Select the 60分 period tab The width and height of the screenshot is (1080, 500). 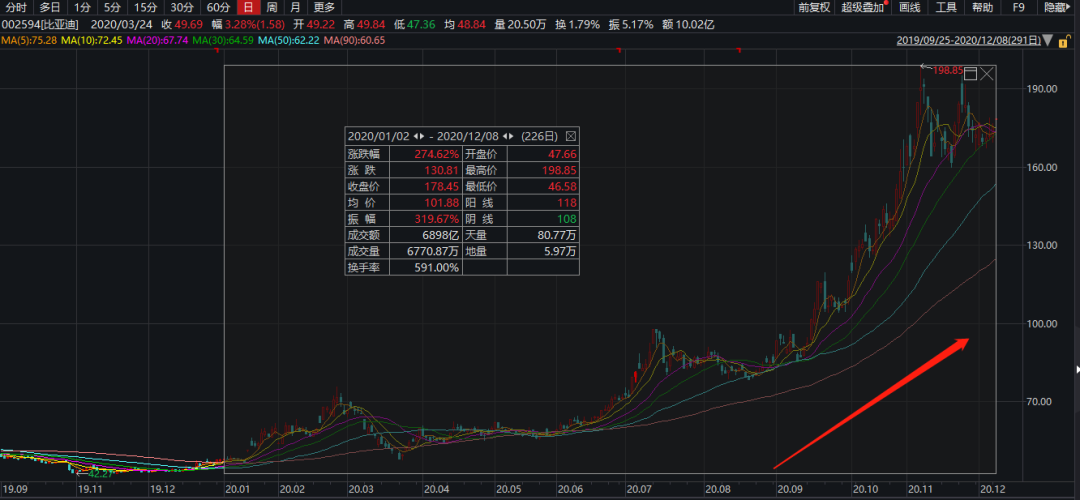(x=218, y=7)
